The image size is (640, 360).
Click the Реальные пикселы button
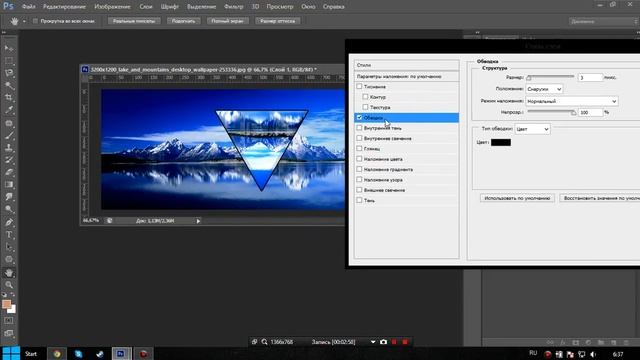[134, 21]
